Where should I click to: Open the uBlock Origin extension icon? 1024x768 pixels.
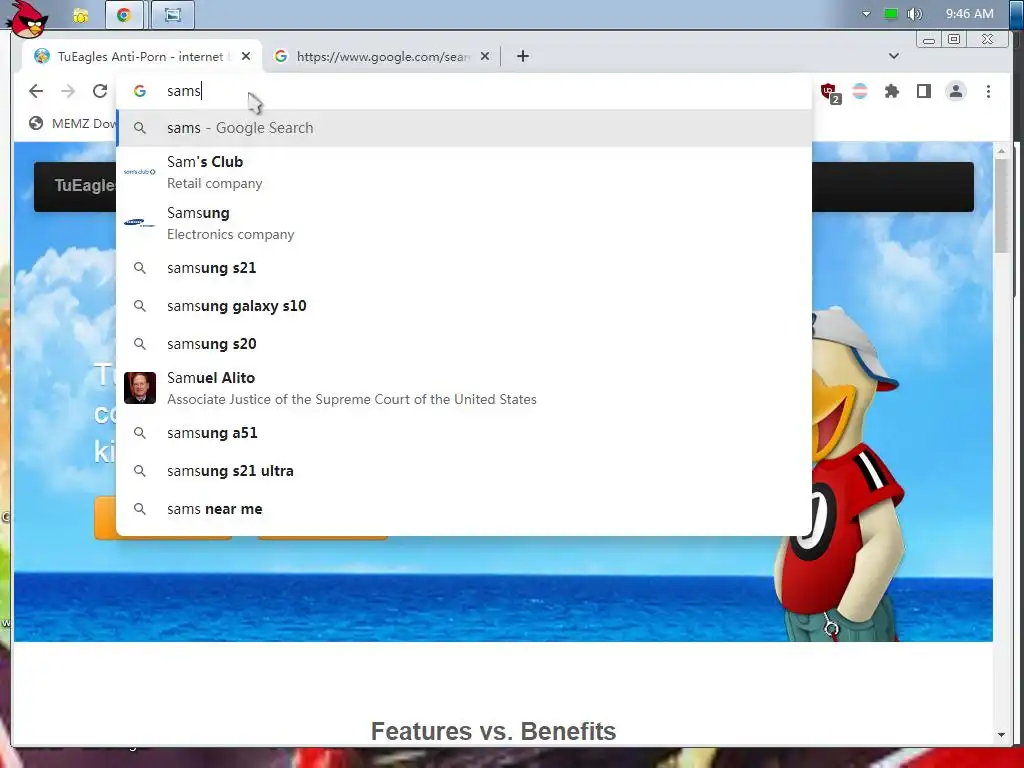pos(830,93)
